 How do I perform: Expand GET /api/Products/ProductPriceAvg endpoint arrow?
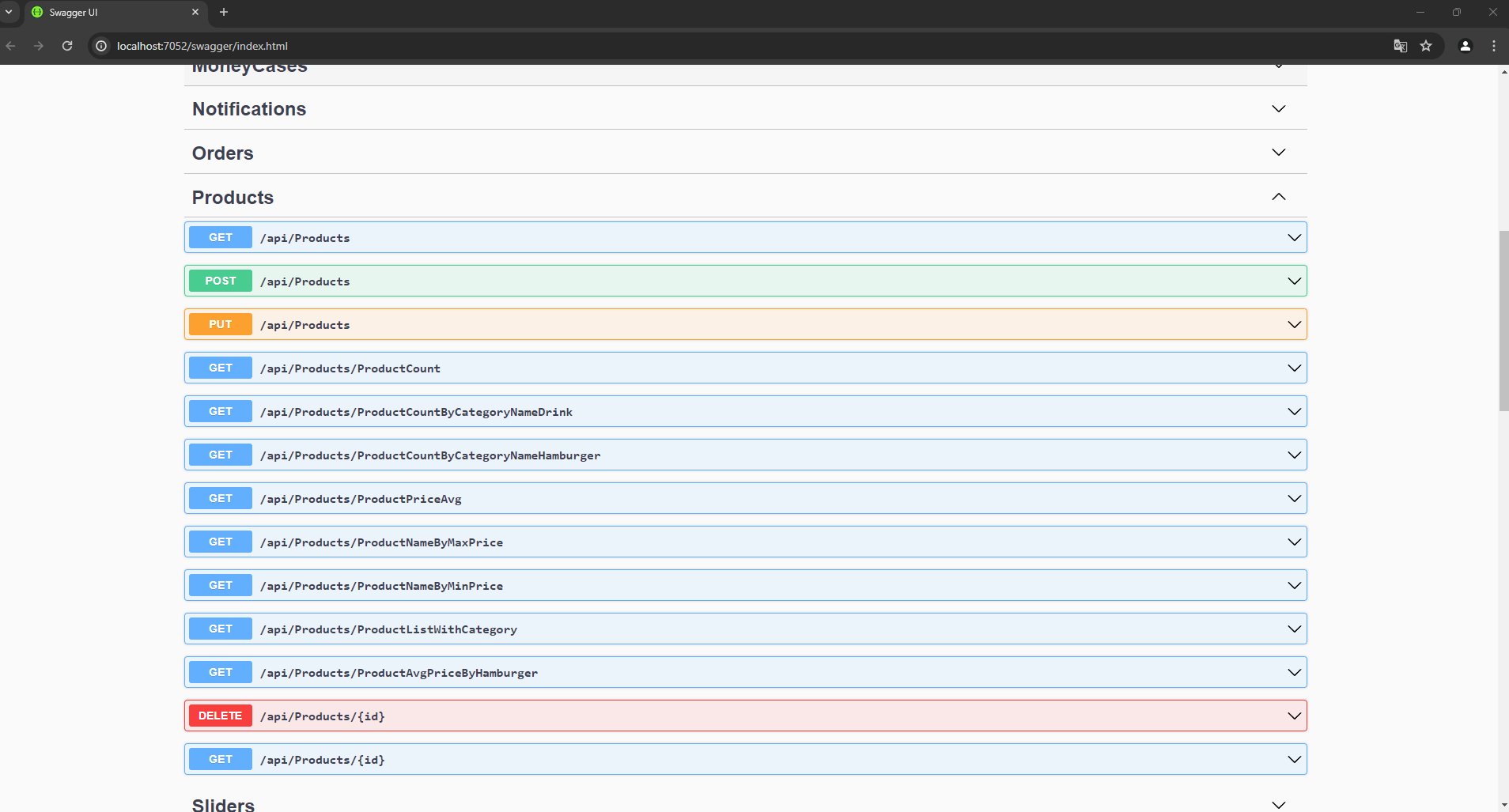coord(1294,499)
